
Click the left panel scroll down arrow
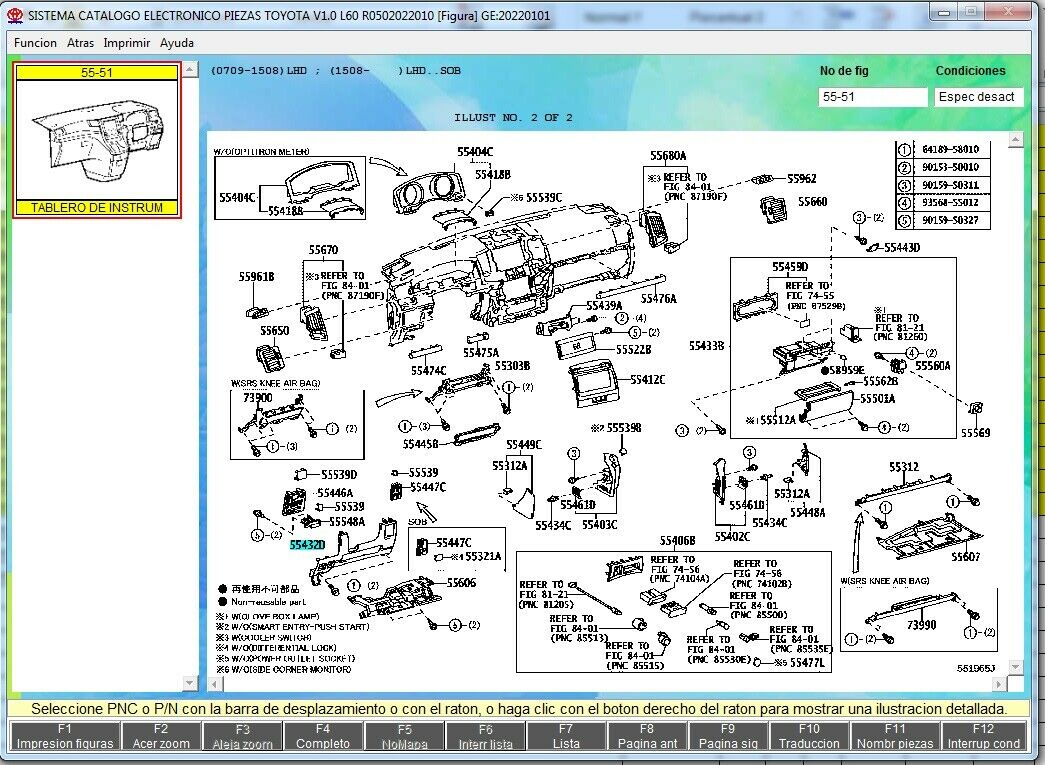[190, 683]
